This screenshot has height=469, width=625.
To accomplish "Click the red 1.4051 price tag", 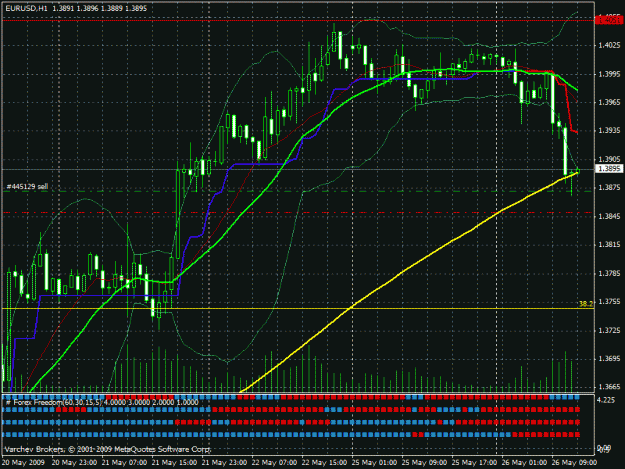I will pos(609,19).
